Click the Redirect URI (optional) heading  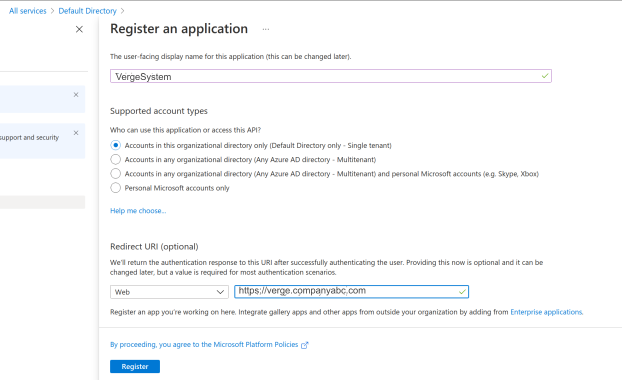[154, 247]
